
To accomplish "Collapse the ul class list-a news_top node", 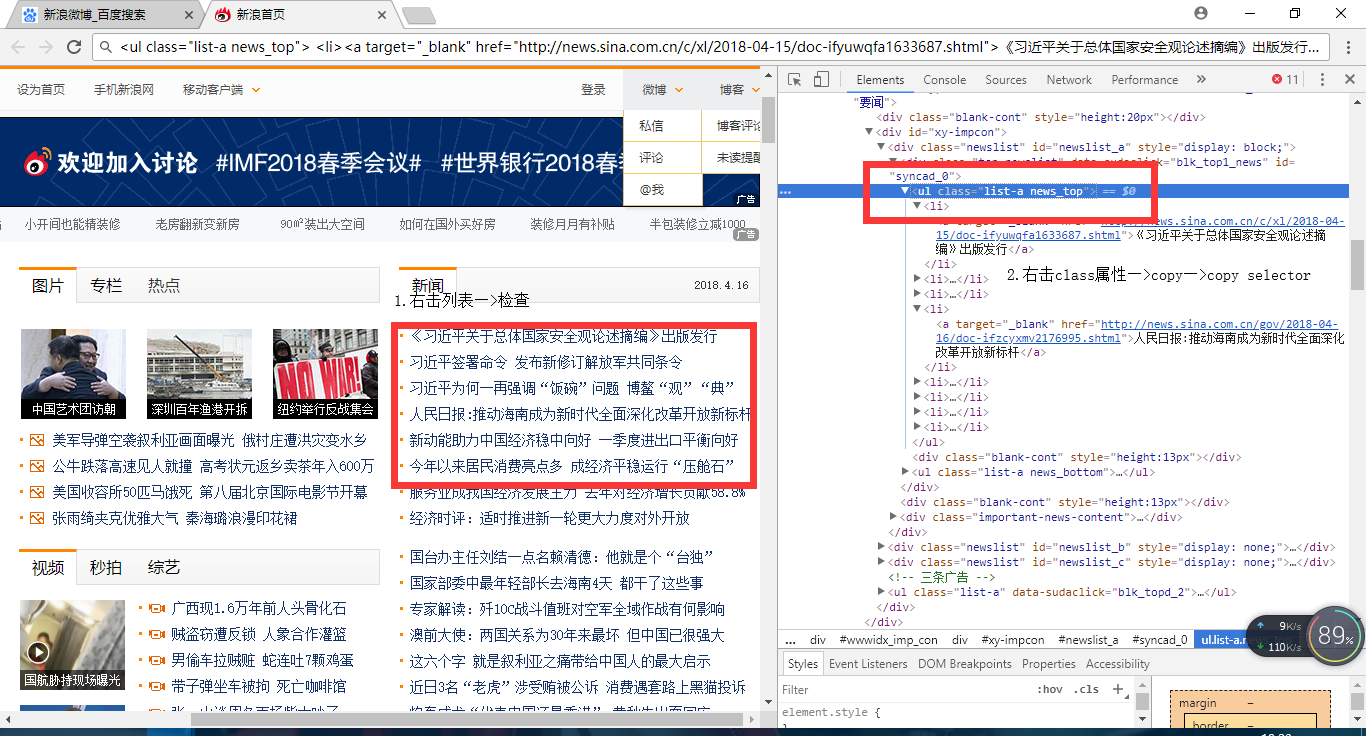I will pyautogui.click(x=905, y=191).
